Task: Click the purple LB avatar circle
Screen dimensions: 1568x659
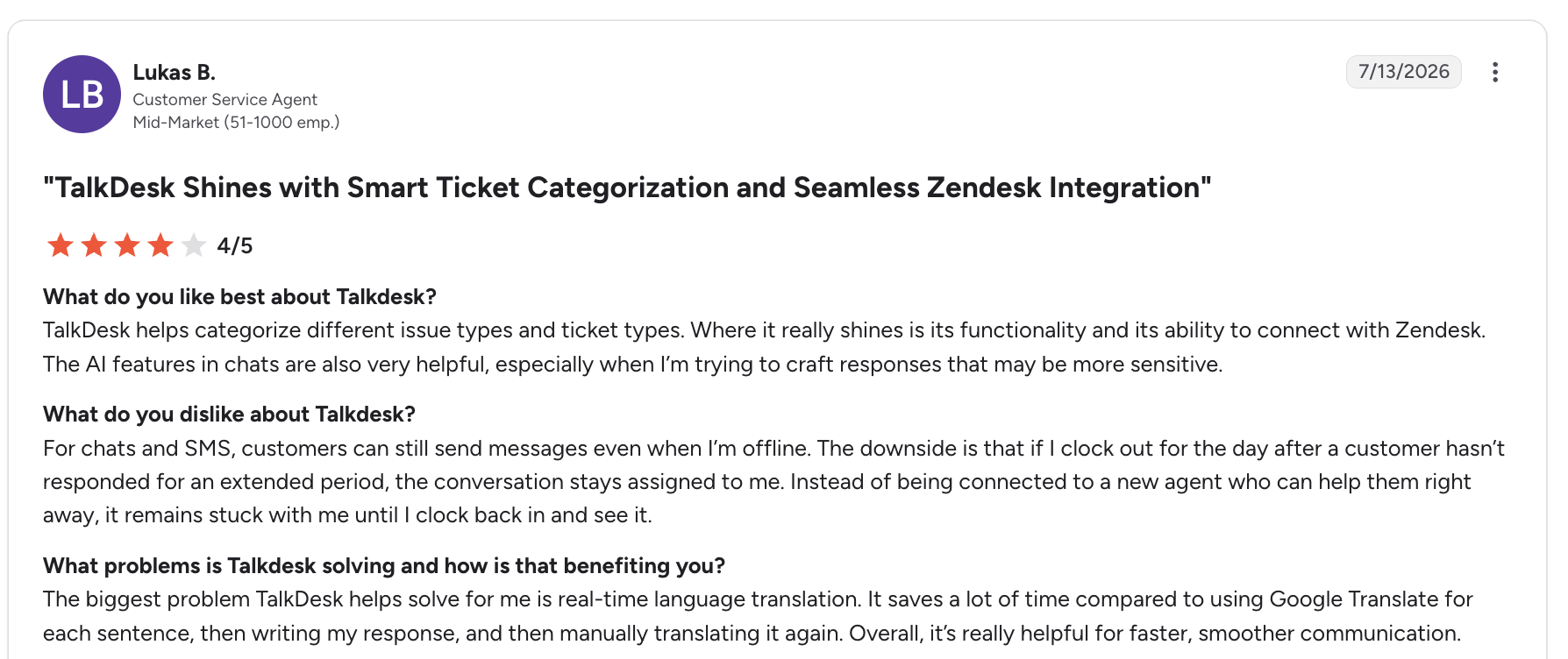Action: coord(82,95)
